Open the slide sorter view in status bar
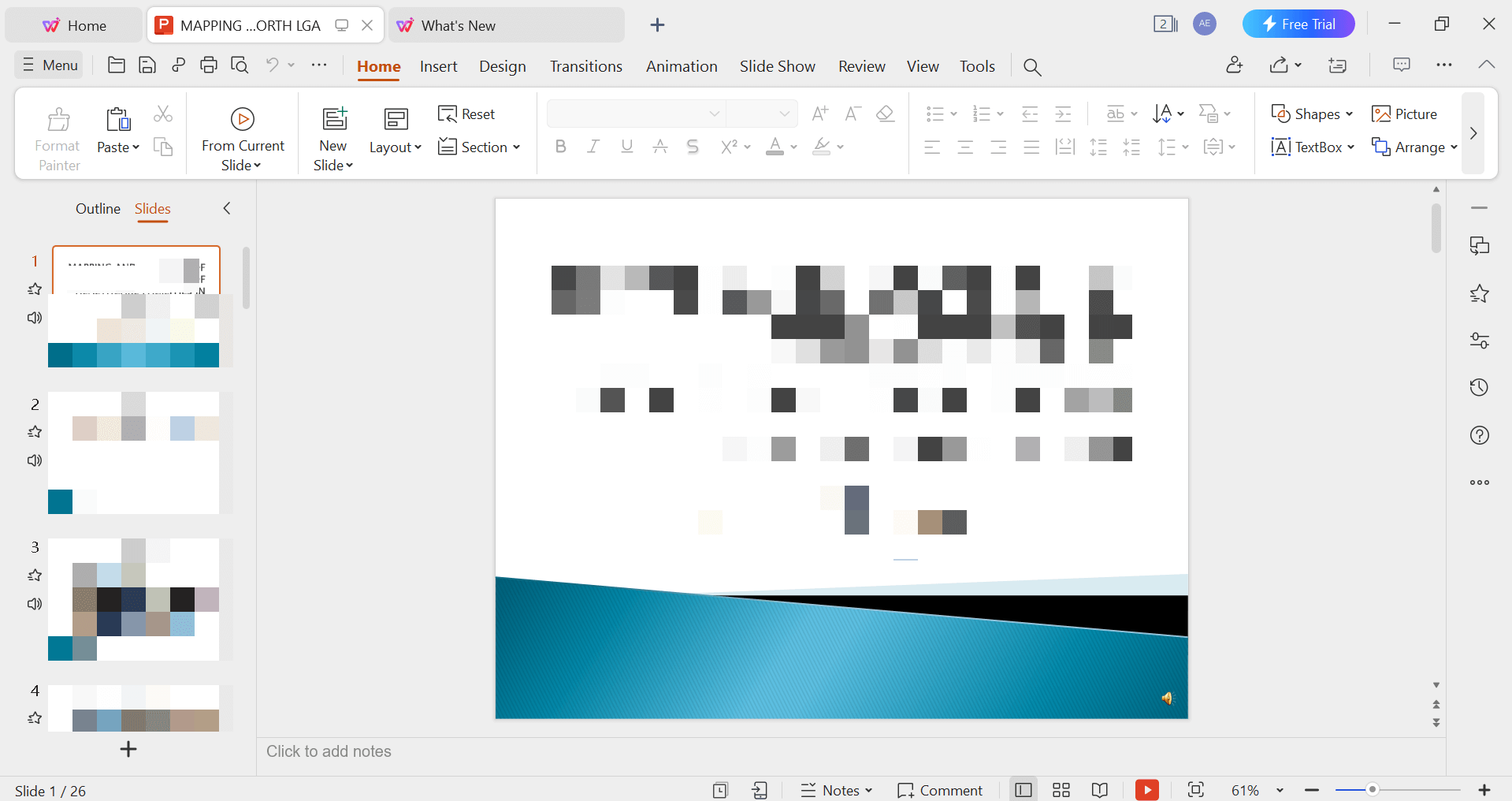Screen dimensions: 1512x801 [1061, 789]
